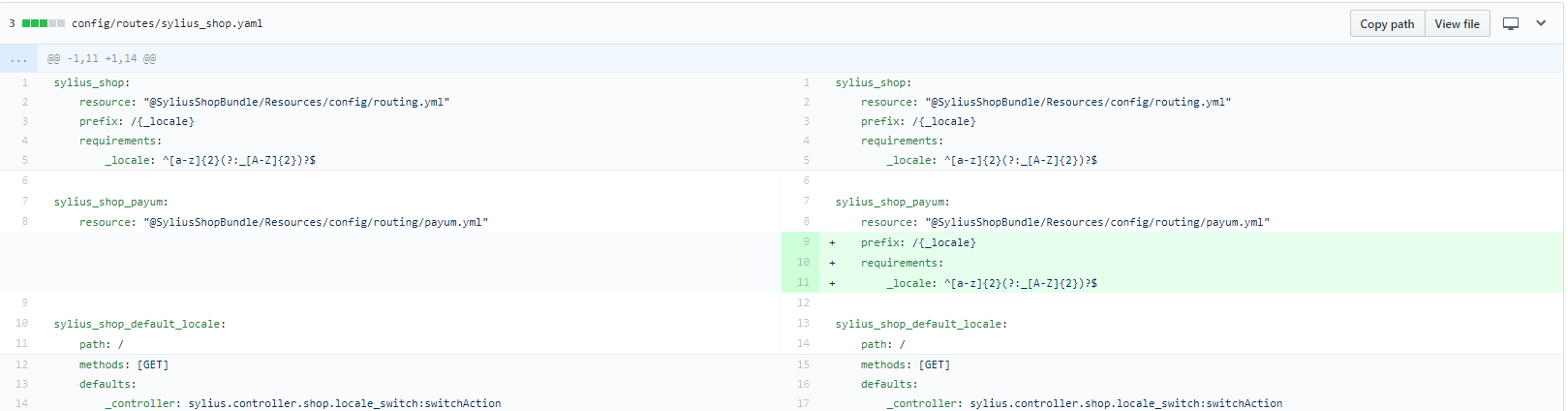Click the green diffstat blocks beside count 3
The image size is (1568, 411).
[x=44, y=23]
